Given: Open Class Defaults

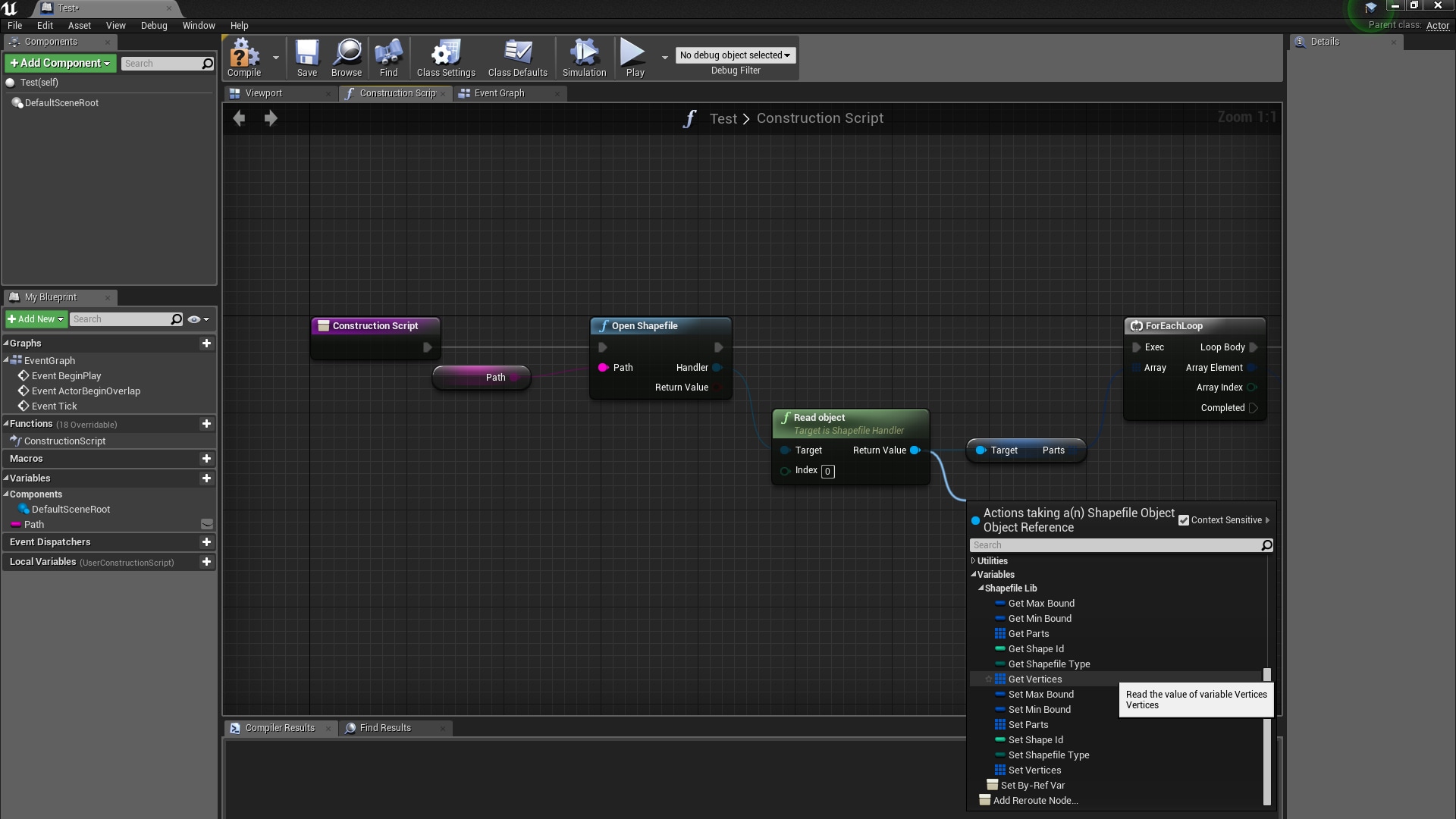Looking at the screenshot, I should [518, 58].
